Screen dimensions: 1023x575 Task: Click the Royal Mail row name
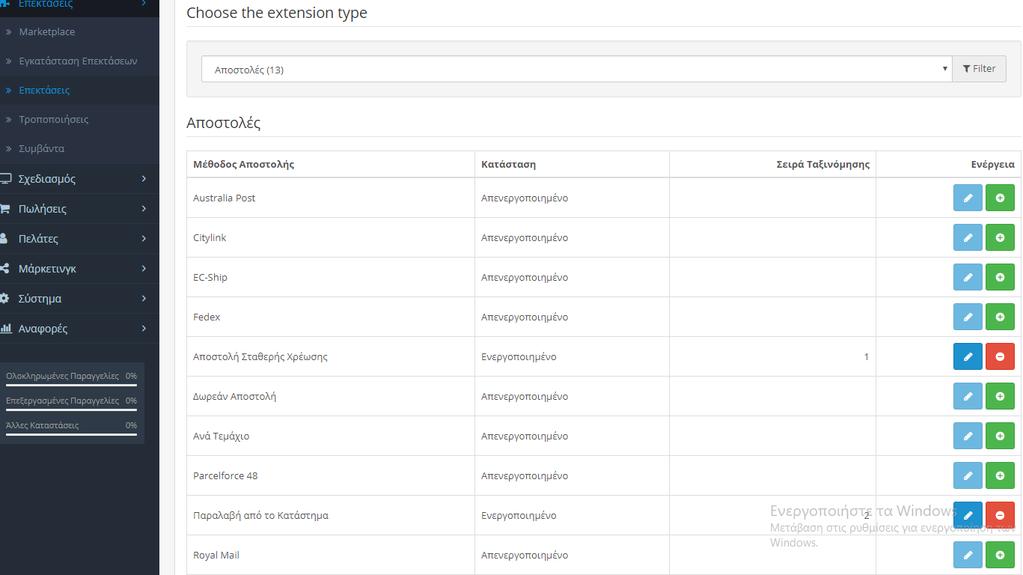[x=216, y=555]
